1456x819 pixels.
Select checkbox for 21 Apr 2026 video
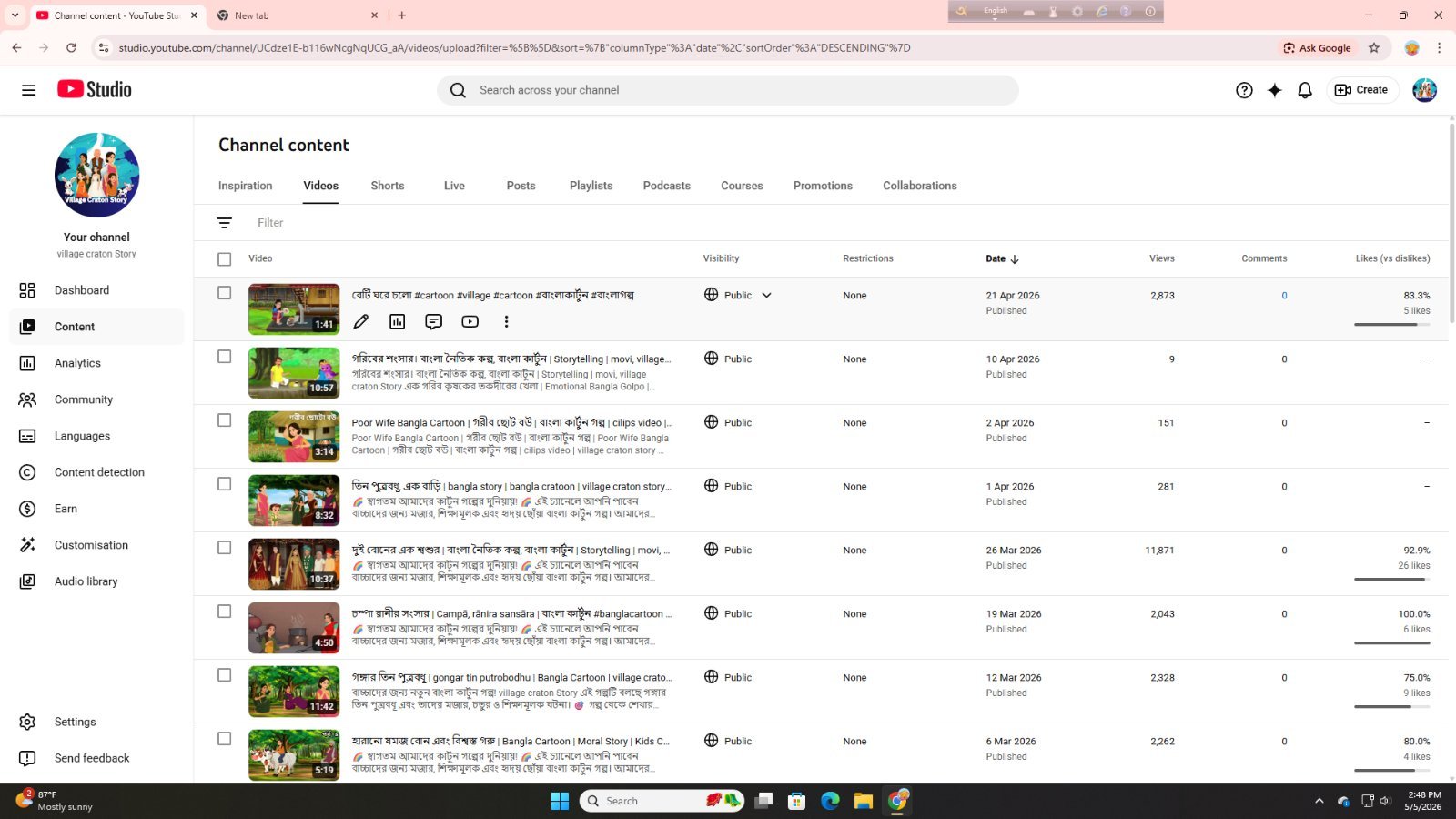(225, 293)
